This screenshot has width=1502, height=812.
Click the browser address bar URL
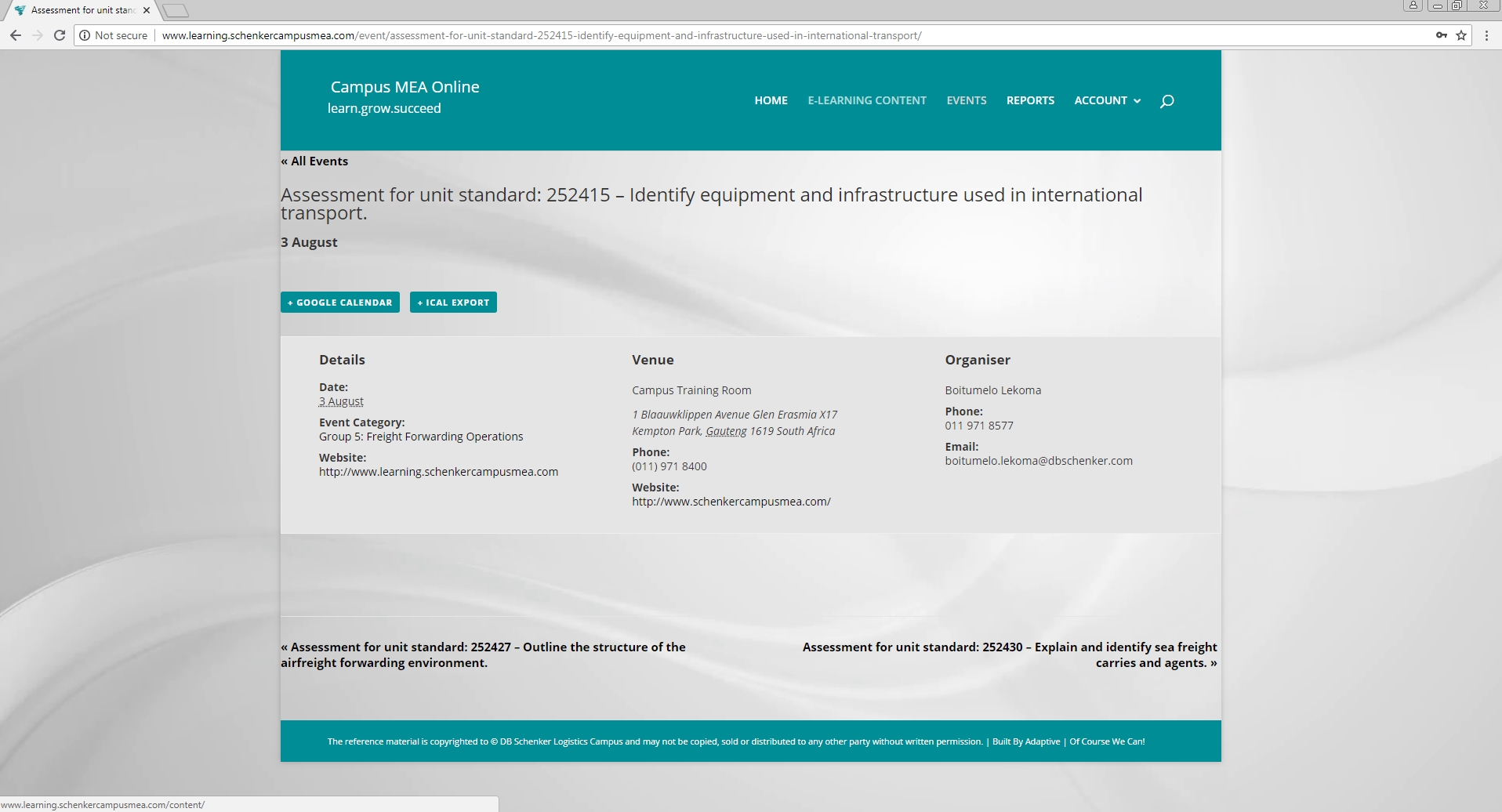541,35
